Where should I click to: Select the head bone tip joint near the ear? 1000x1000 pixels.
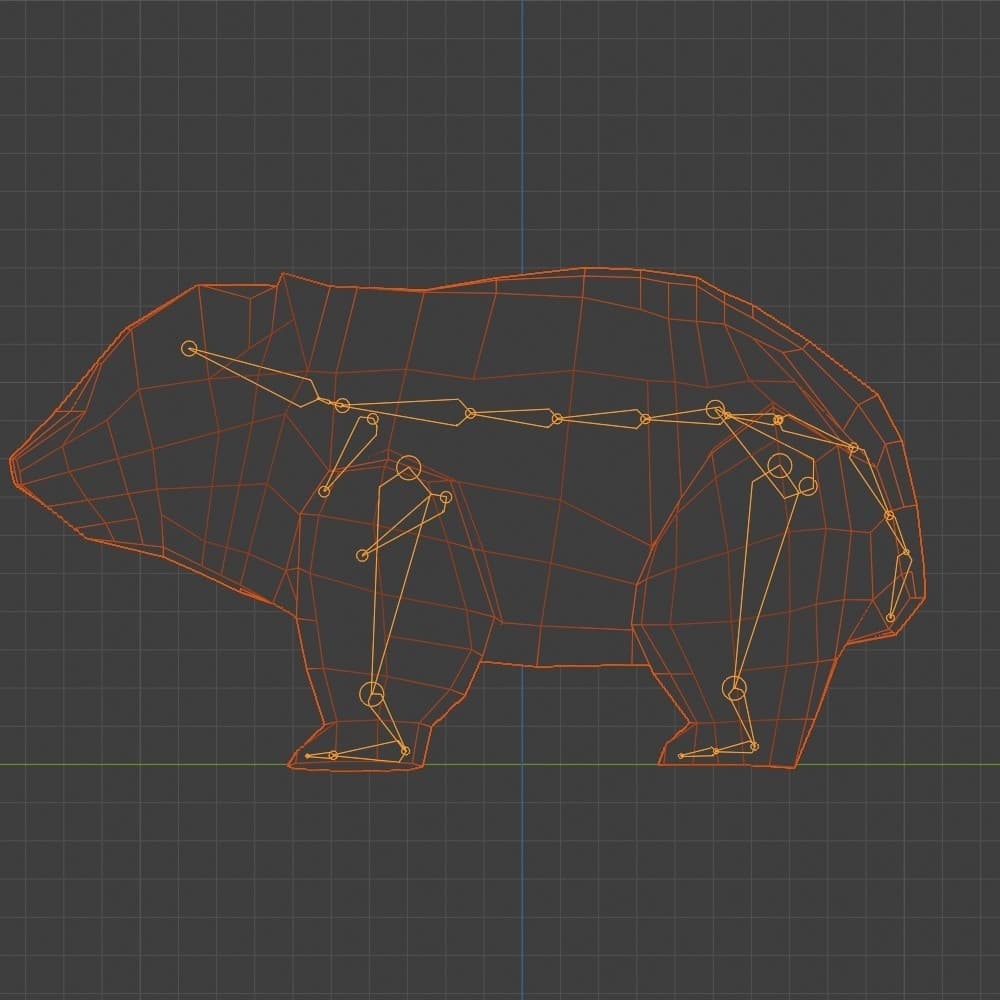(x=189, y=348)
